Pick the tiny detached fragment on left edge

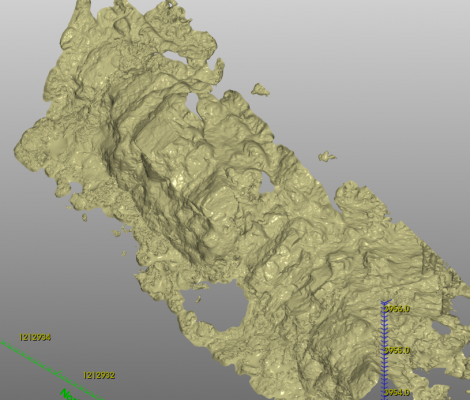[x=85, y=218]
